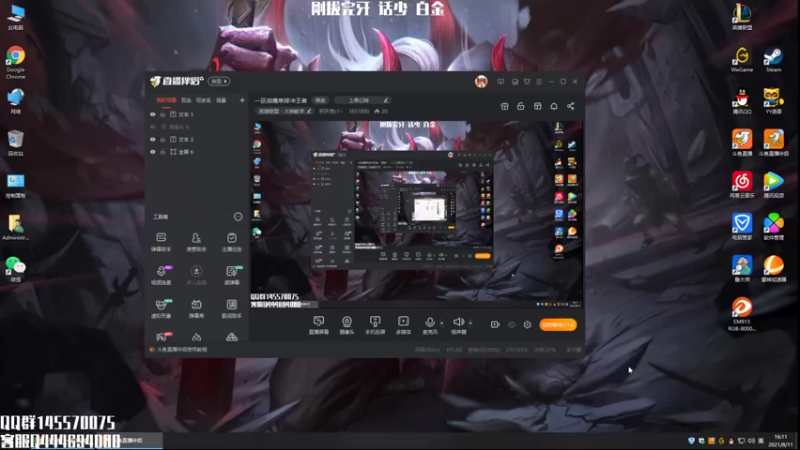Add a 多媒体 media source
The image size is (800, 450).
click(x=403, y=325)
